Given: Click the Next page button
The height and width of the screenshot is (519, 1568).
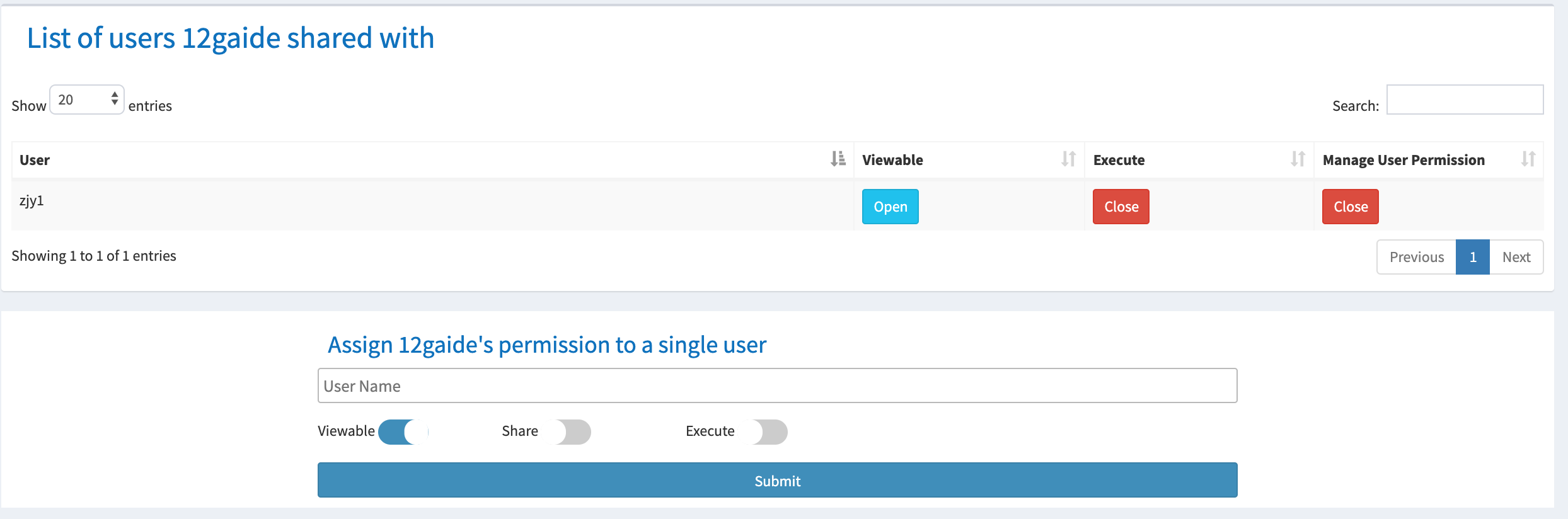Looking at the screenshot, I should 1516,257.
